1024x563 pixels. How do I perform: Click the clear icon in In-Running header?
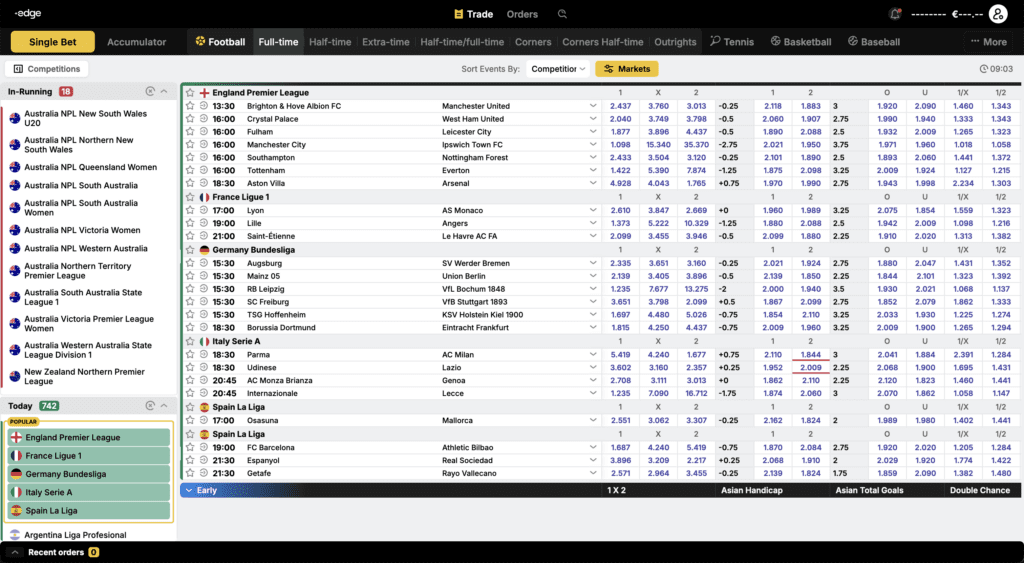pyautogui.click(x=150, y=91)
